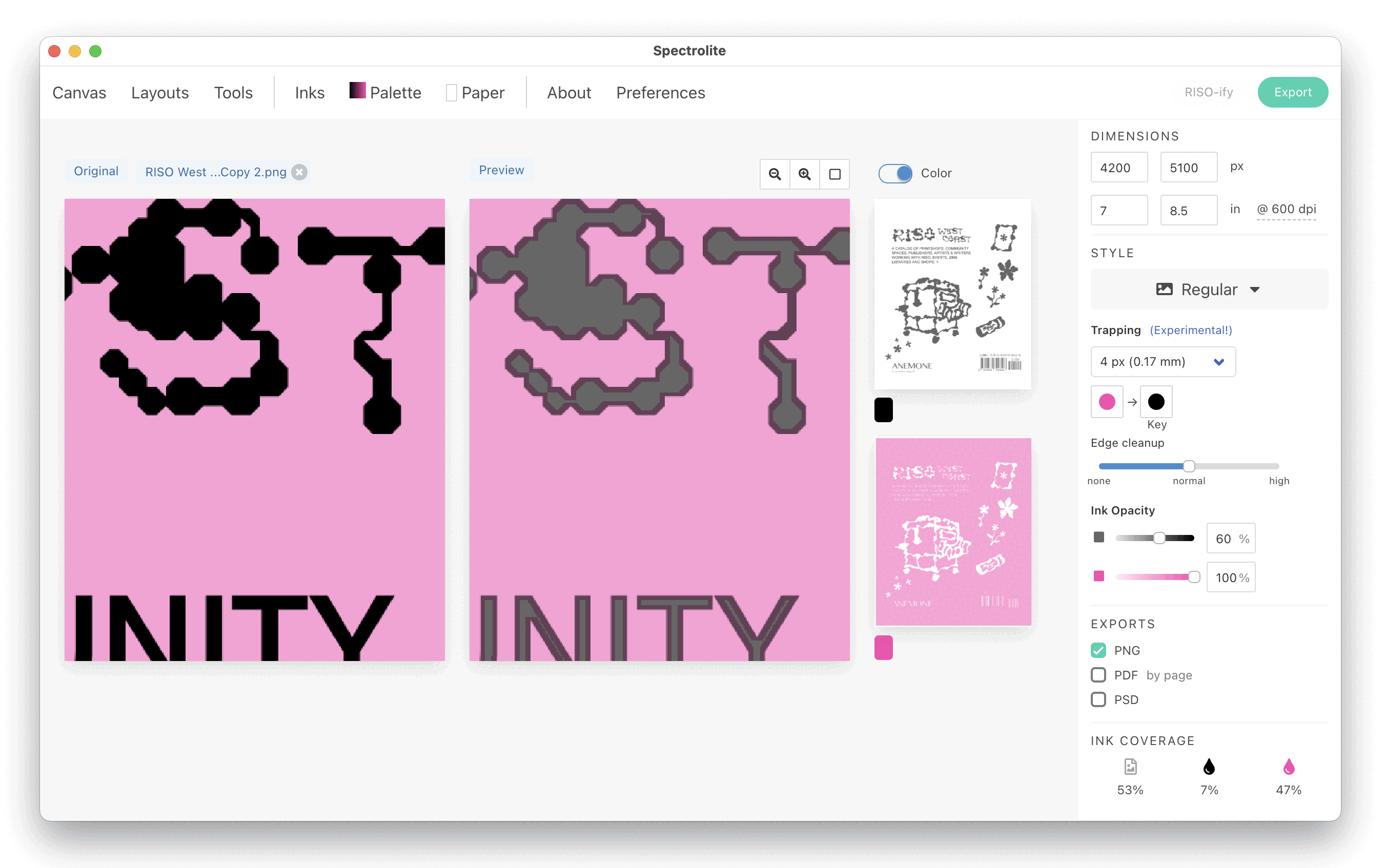Click the 600 dpi resolution selector
Image resolution: width=1386 pixels, height=868 pixels.
[x=1286, y=210]
